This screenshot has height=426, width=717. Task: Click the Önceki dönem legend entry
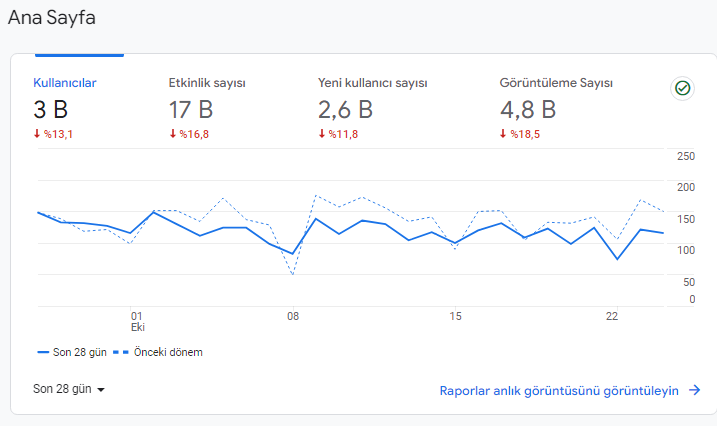(158, 352)
